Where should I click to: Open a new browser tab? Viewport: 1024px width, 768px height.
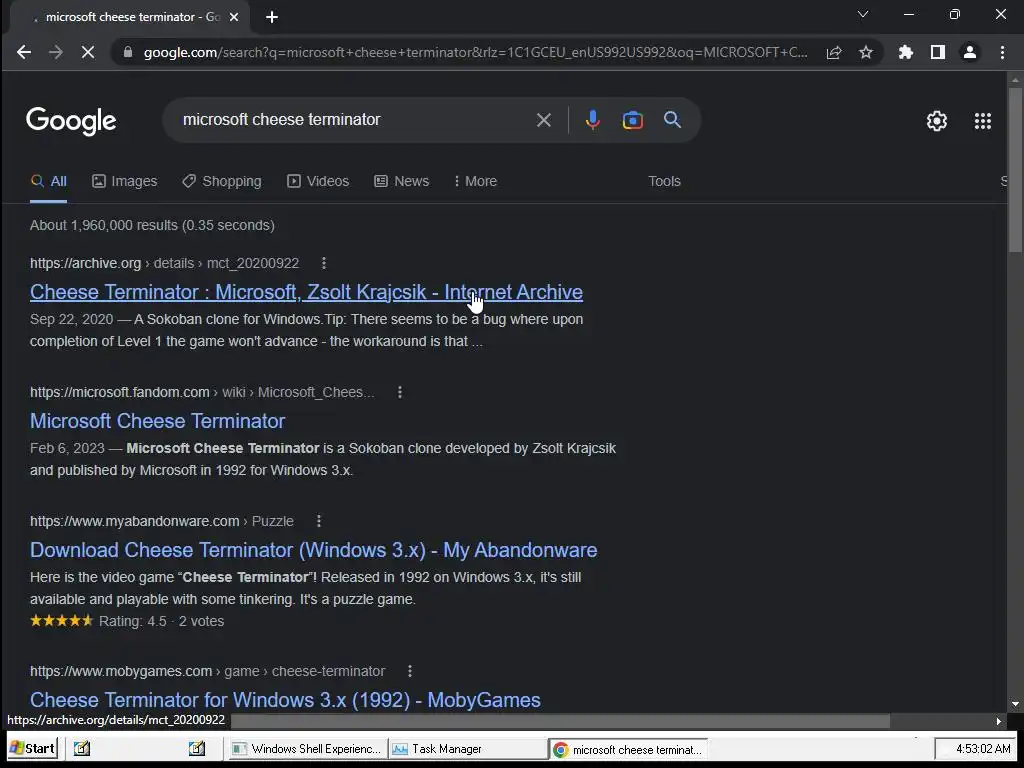272,18
